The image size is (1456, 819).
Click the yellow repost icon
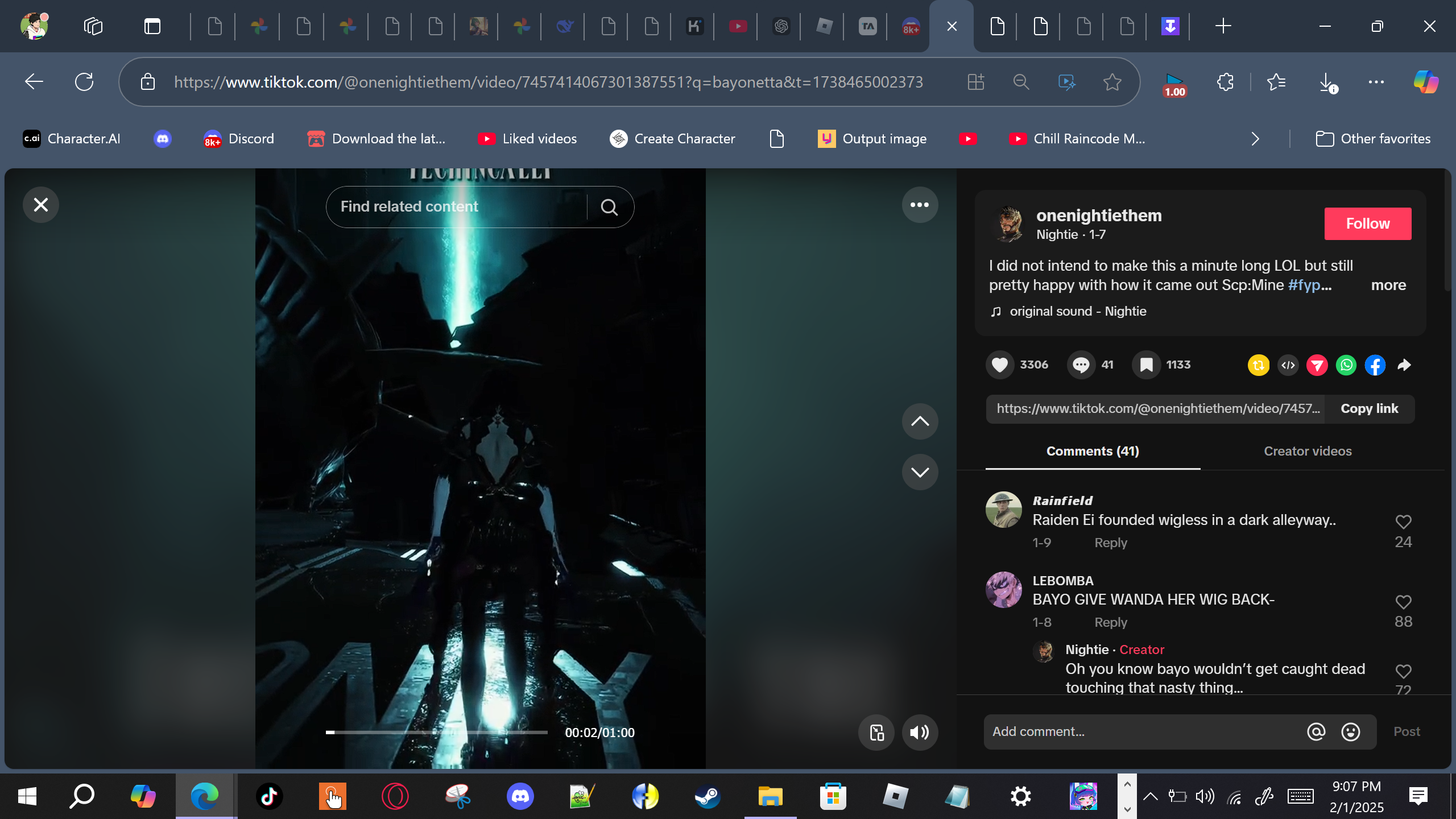(x=1258, y=365)
